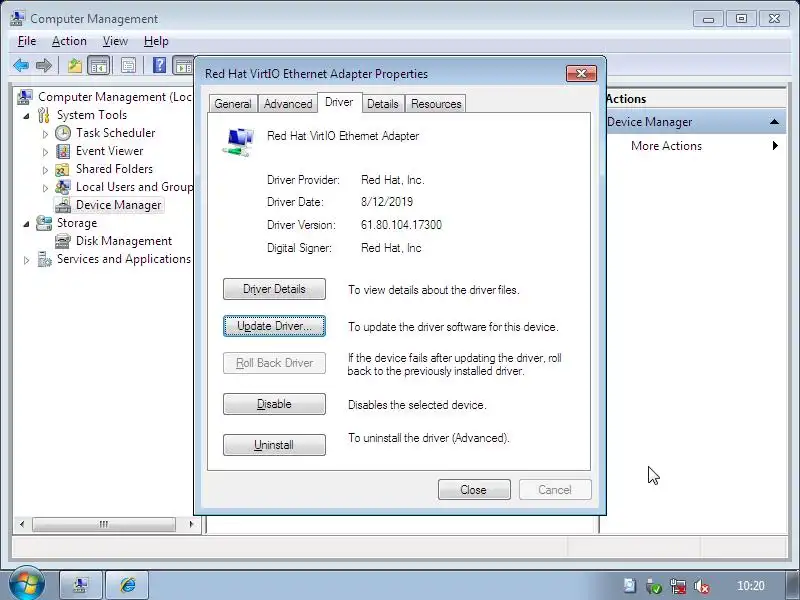Image resolution: width=800 pixels, height=600 pixels.
Task: Click the Driver Details button
Action: coord(274,289)
